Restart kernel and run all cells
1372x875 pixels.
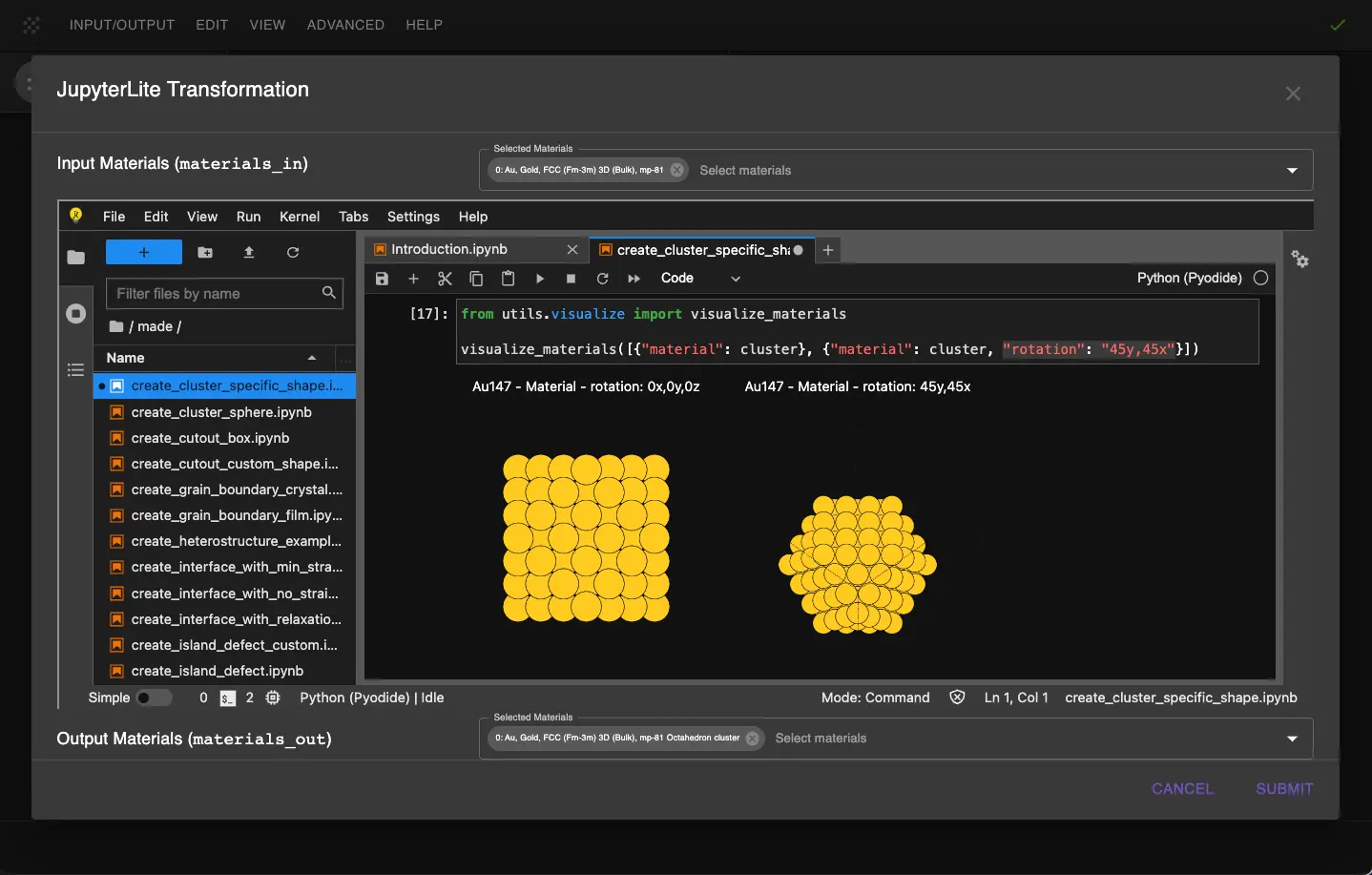click(x=634, y=279)
